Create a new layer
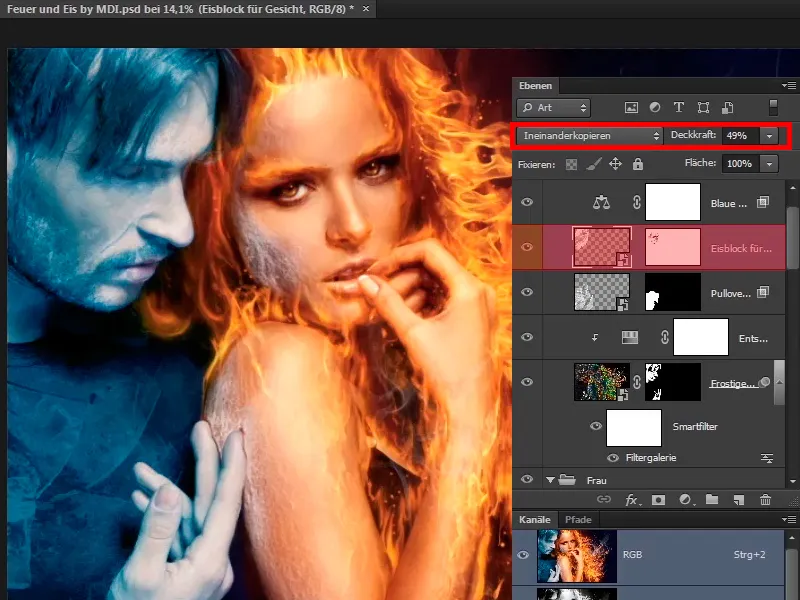 pos(738,500)
